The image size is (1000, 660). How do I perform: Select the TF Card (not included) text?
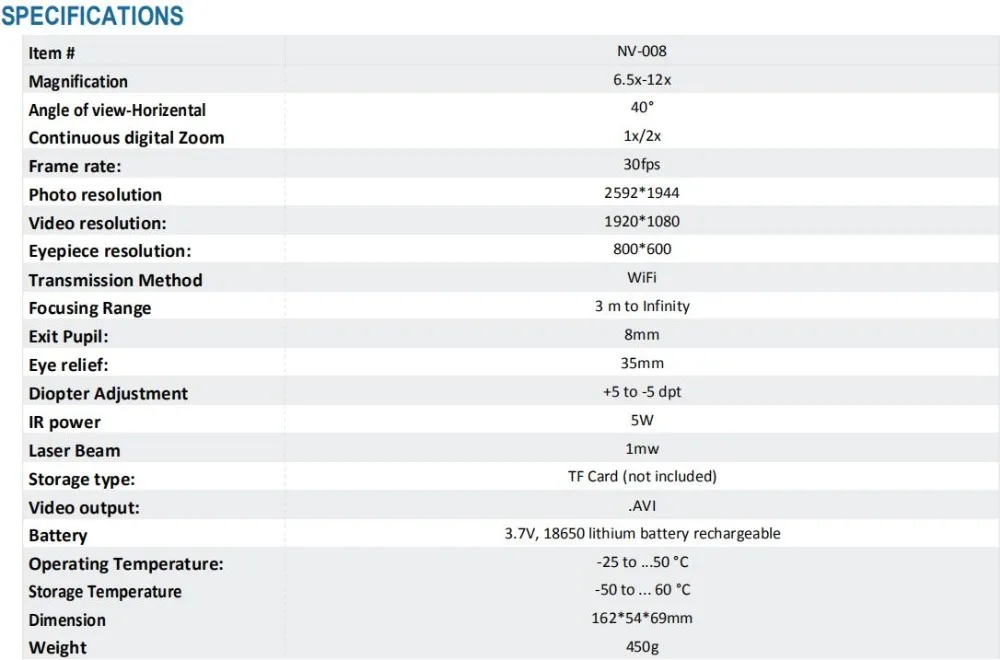coord(642,476)
